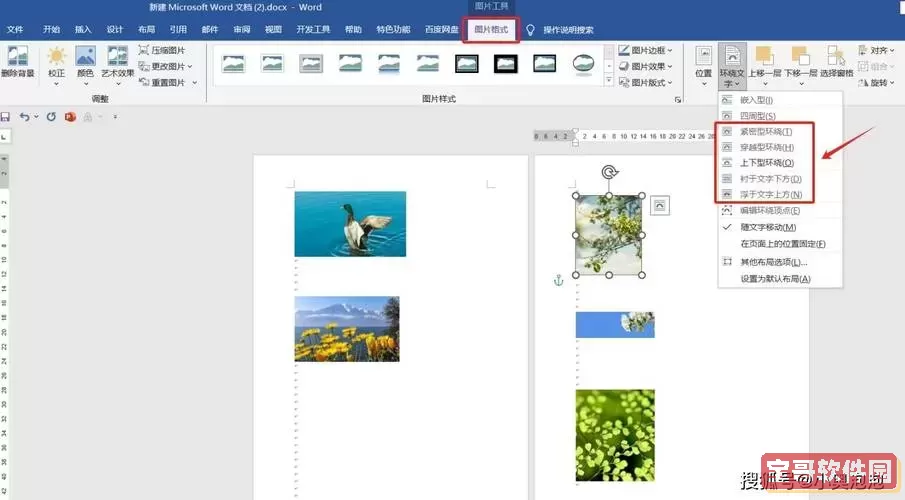The height and width of the screenshot is (500, 905).
Task: Open the 对齐 (Align) dropdown
Action: [x=876, y=50]
